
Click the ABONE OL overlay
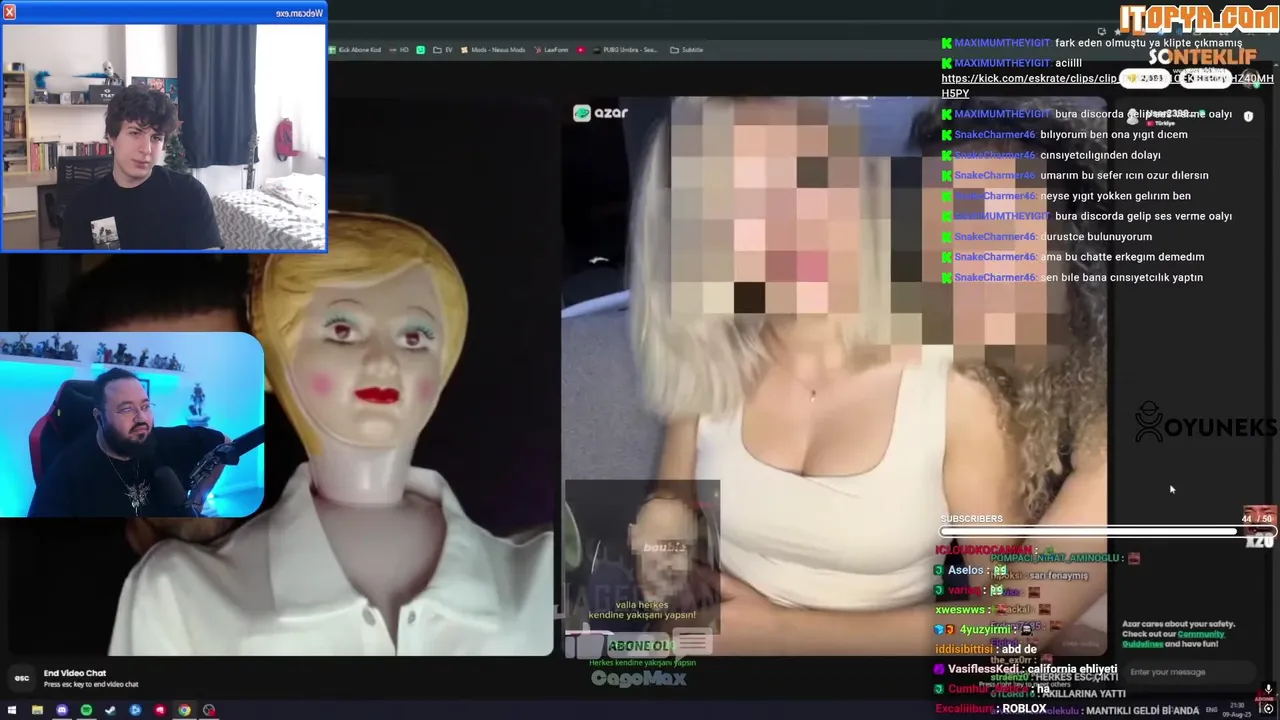(x=640, y=646)
